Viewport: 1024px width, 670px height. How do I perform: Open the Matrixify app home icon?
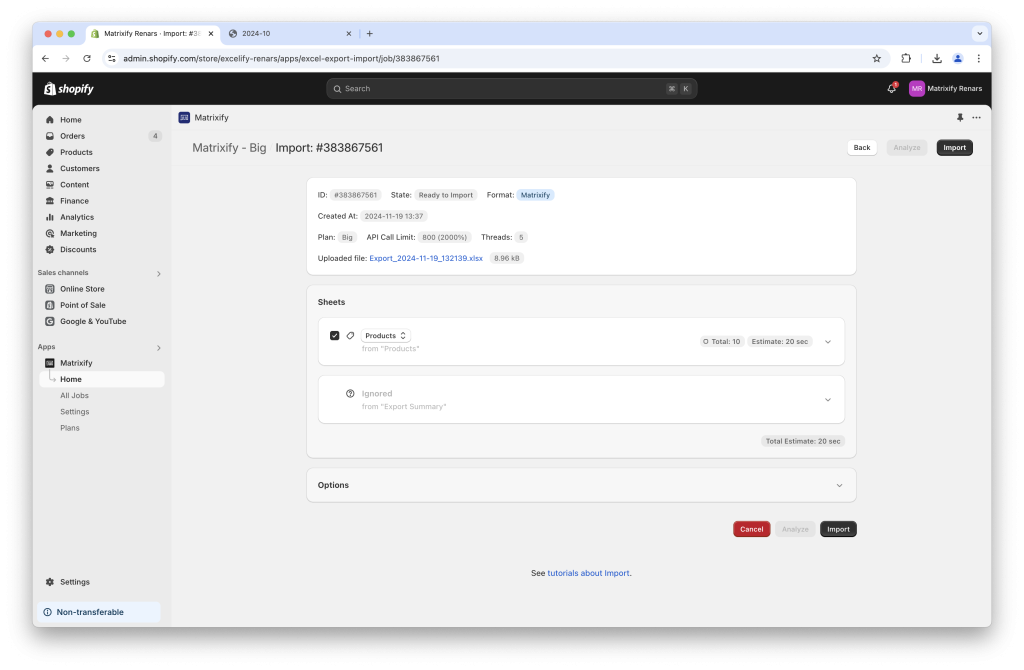click(184, 117)
